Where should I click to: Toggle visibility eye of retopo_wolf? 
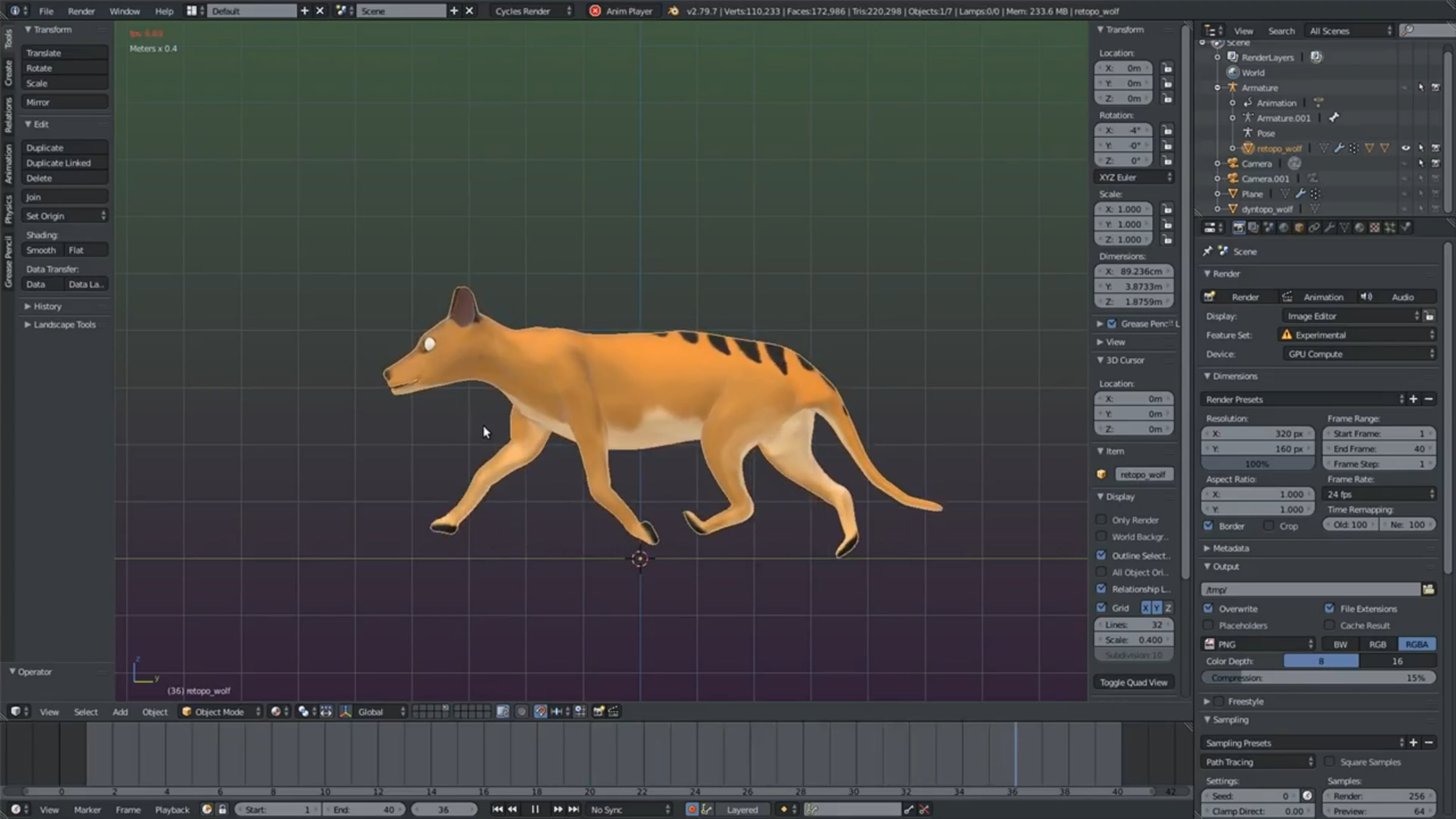pyautogui.click(x=1405, y=148)
